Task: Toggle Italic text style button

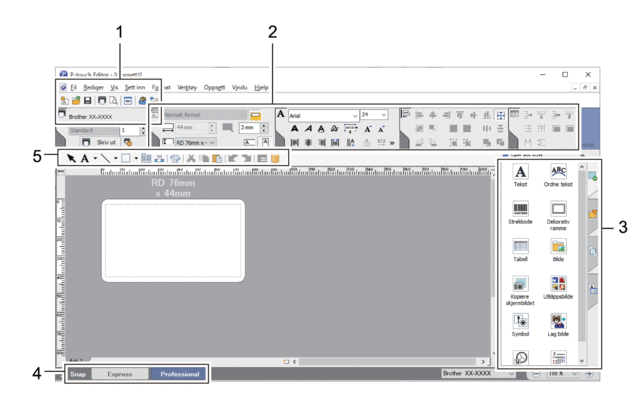Action: (308, 129)
